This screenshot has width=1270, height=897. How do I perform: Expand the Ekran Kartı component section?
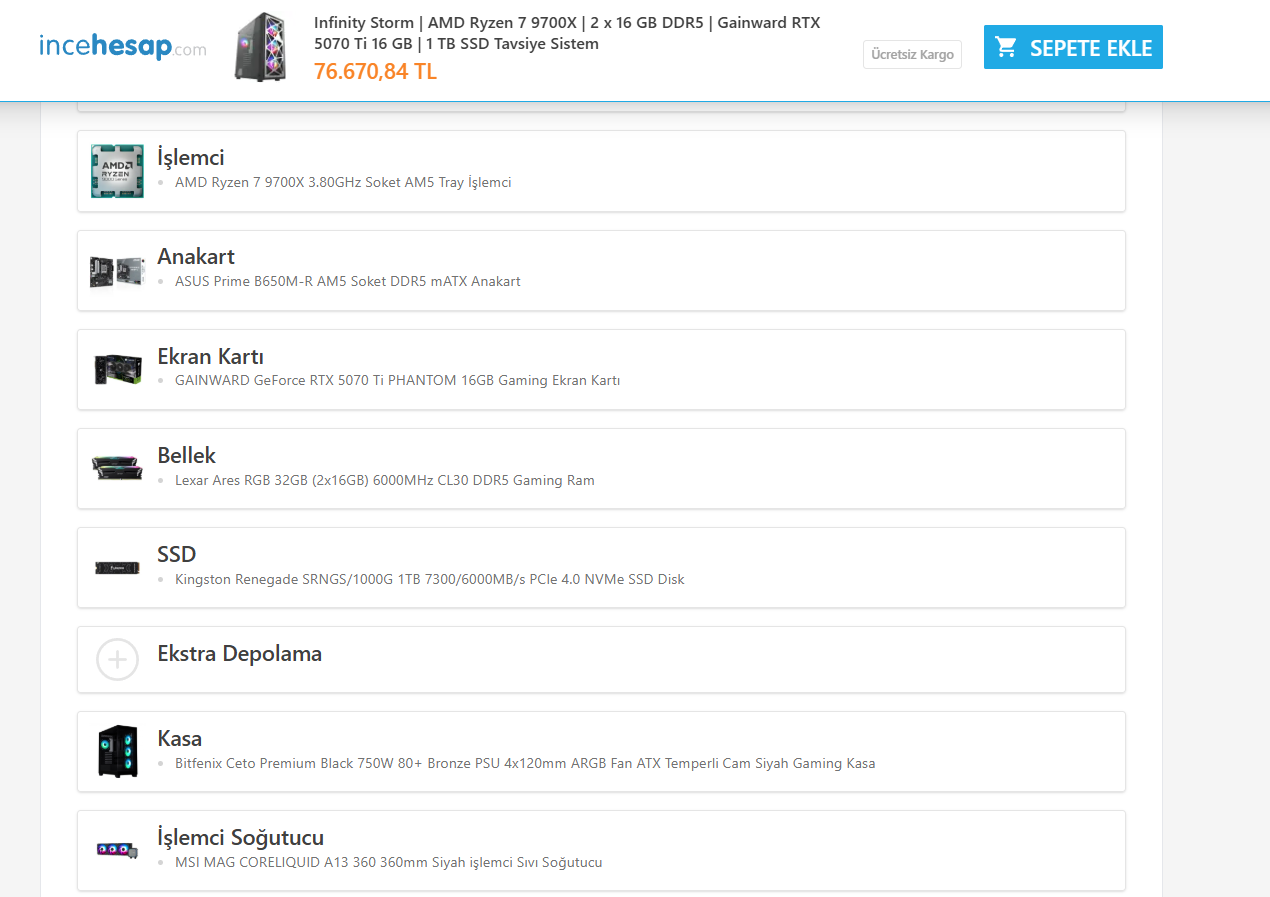click(210, 356)
